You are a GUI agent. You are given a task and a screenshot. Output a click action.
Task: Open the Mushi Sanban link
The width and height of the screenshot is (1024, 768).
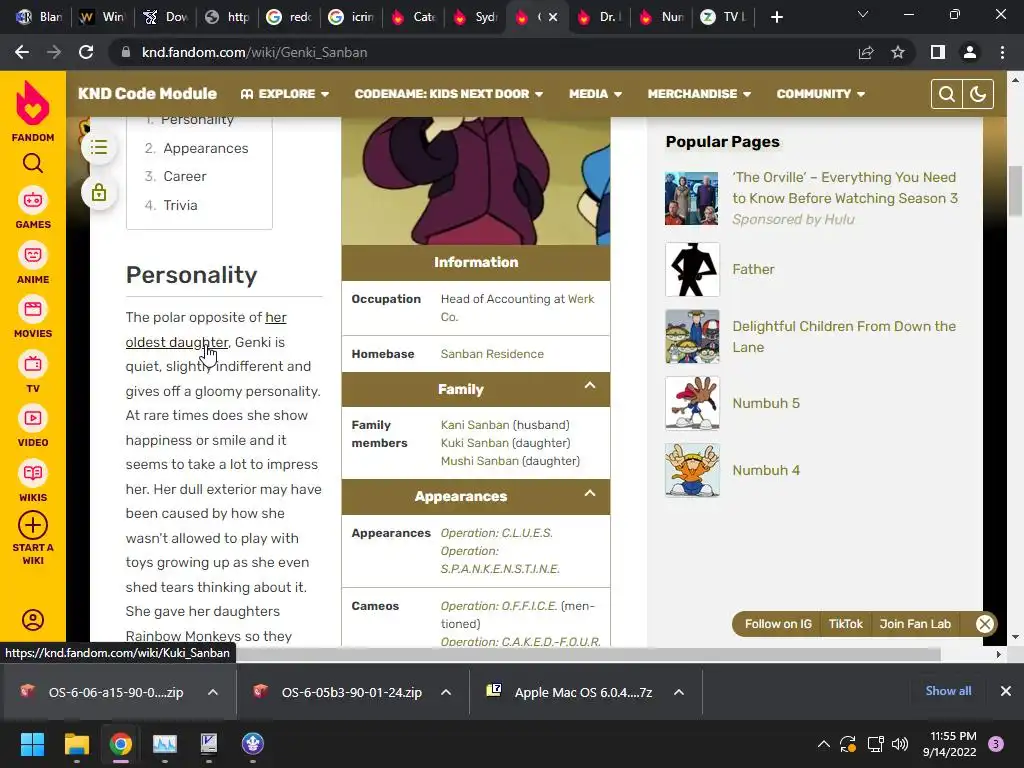click(x=479, y=461)
